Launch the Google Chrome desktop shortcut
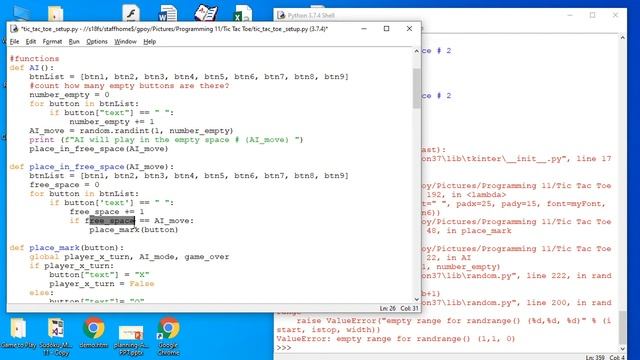This screenshot has height=360, width=640. pos(169,336)
